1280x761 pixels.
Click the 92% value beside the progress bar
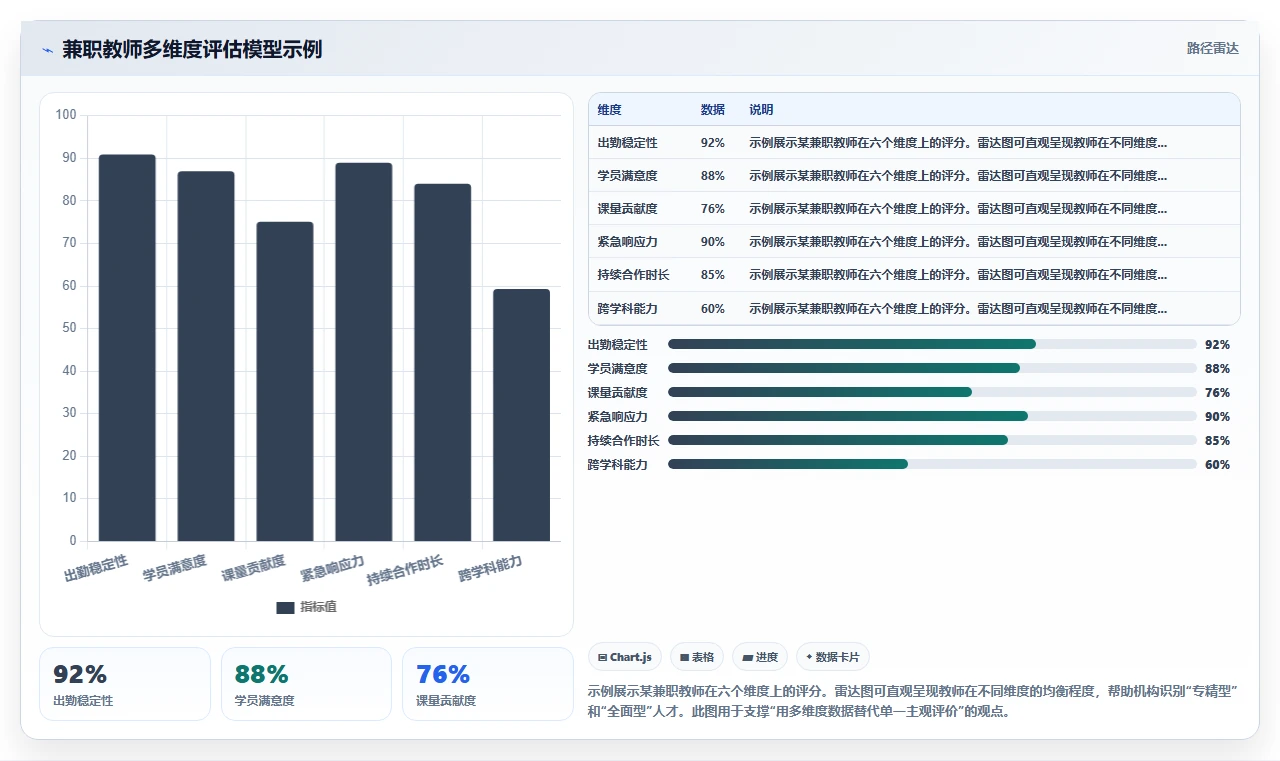tap(1217, 345)
